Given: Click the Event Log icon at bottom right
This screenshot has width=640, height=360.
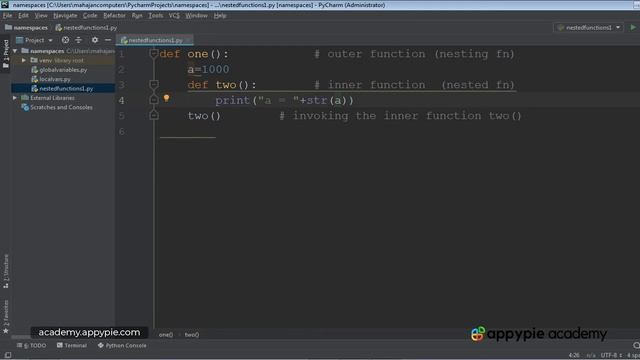Looking at the screenshot, I should pyautogui.click(x=636, y=345).
